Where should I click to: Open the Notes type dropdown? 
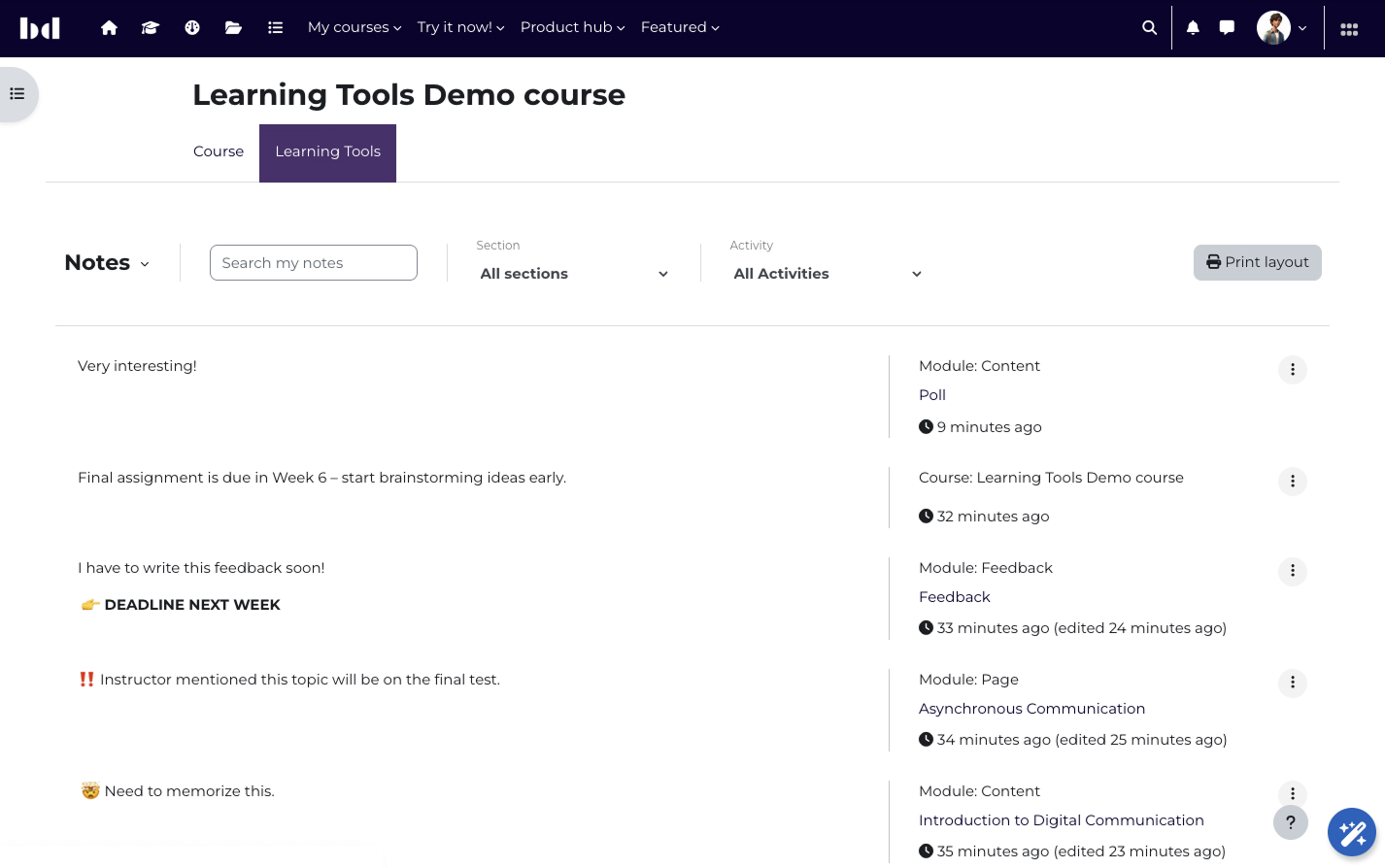[107, 263]
